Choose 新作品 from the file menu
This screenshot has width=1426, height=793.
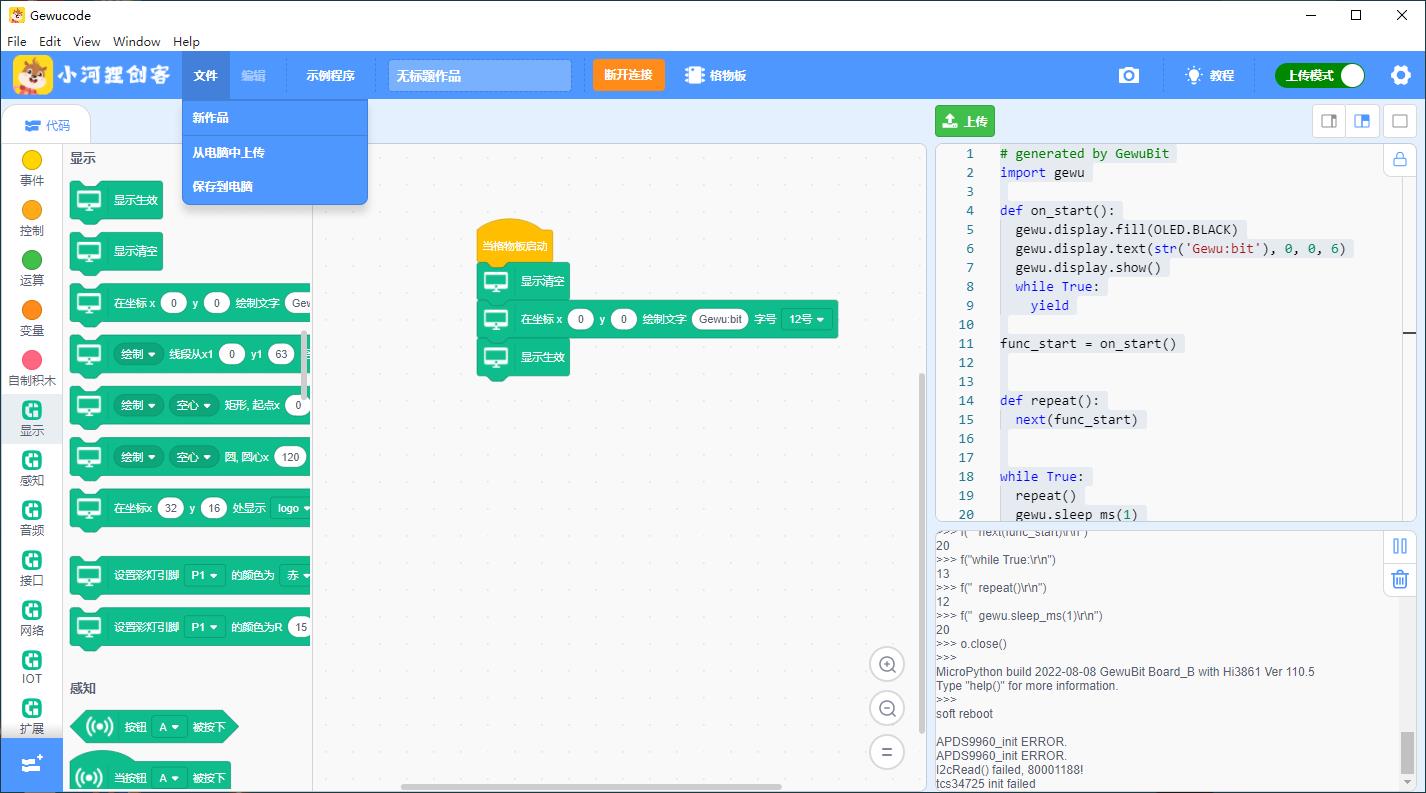point(275,118)
